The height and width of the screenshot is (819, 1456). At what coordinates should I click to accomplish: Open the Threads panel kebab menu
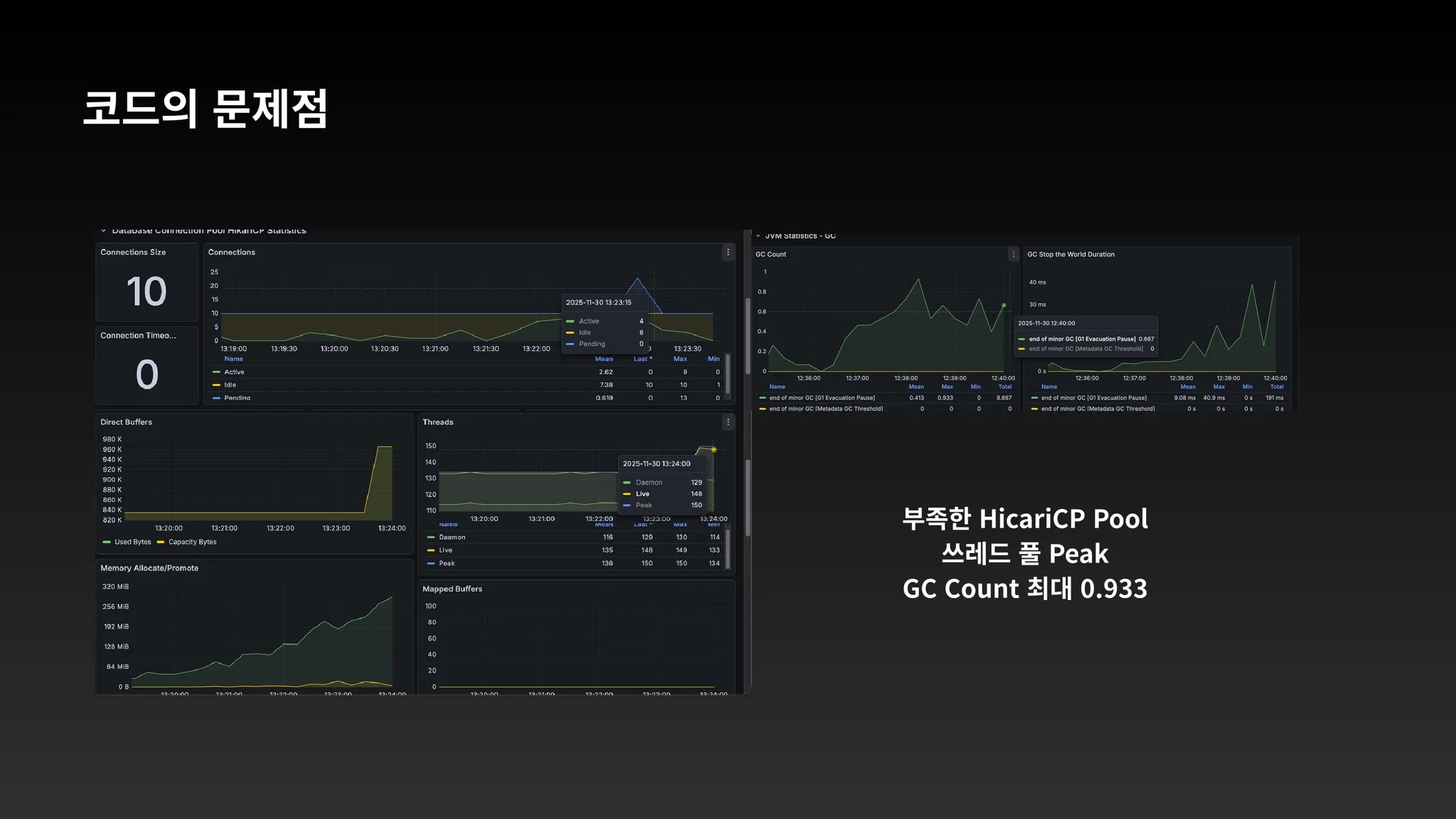[727, 422]
